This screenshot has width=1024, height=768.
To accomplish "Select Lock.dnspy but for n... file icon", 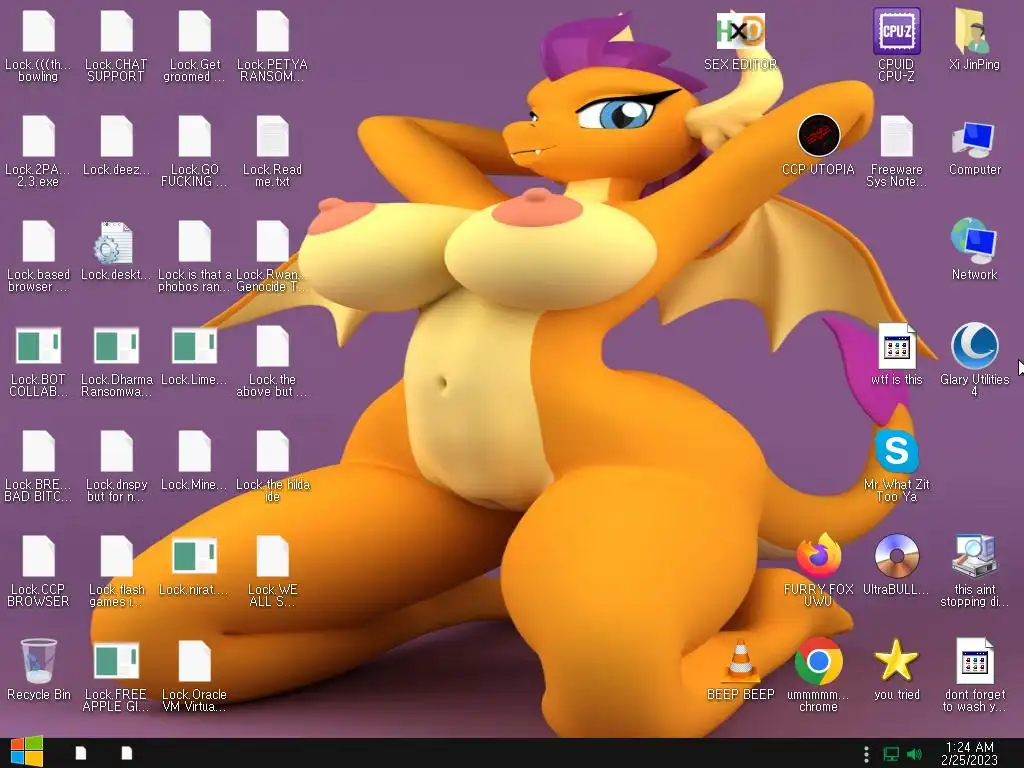I will click(116, 451).
